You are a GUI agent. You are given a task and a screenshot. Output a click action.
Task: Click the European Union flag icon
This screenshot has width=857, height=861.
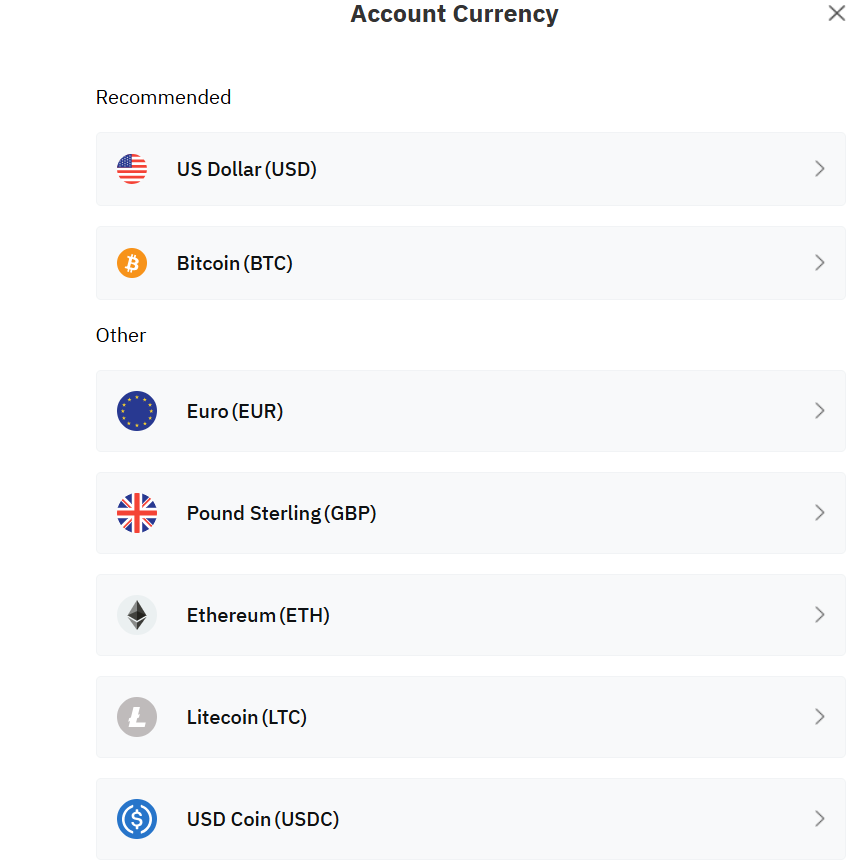(x=137, y=411)
